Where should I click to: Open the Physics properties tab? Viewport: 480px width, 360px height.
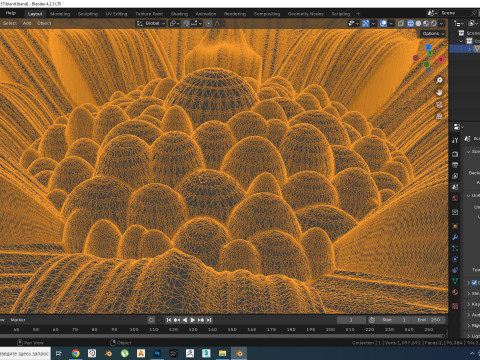coord(455,259)
